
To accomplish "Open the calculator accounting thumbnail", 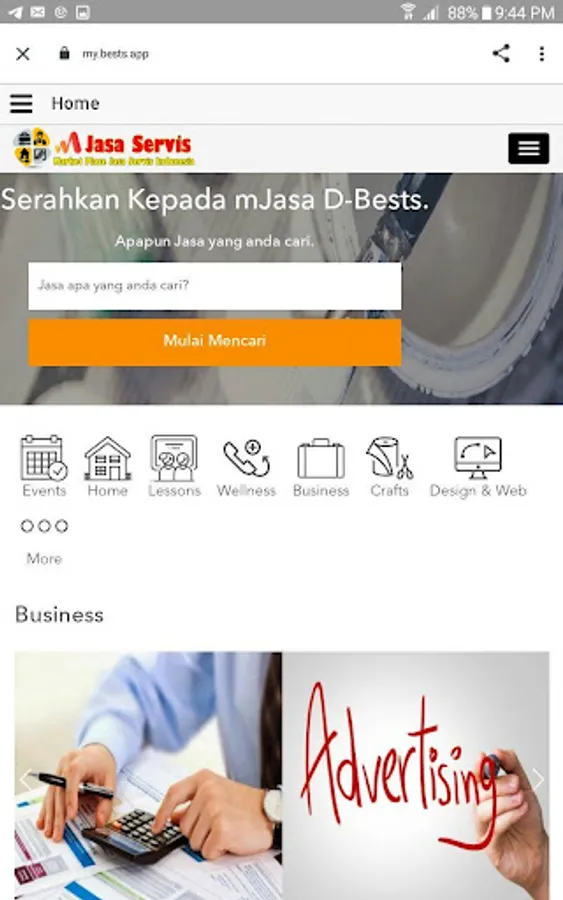I will 148,775.
